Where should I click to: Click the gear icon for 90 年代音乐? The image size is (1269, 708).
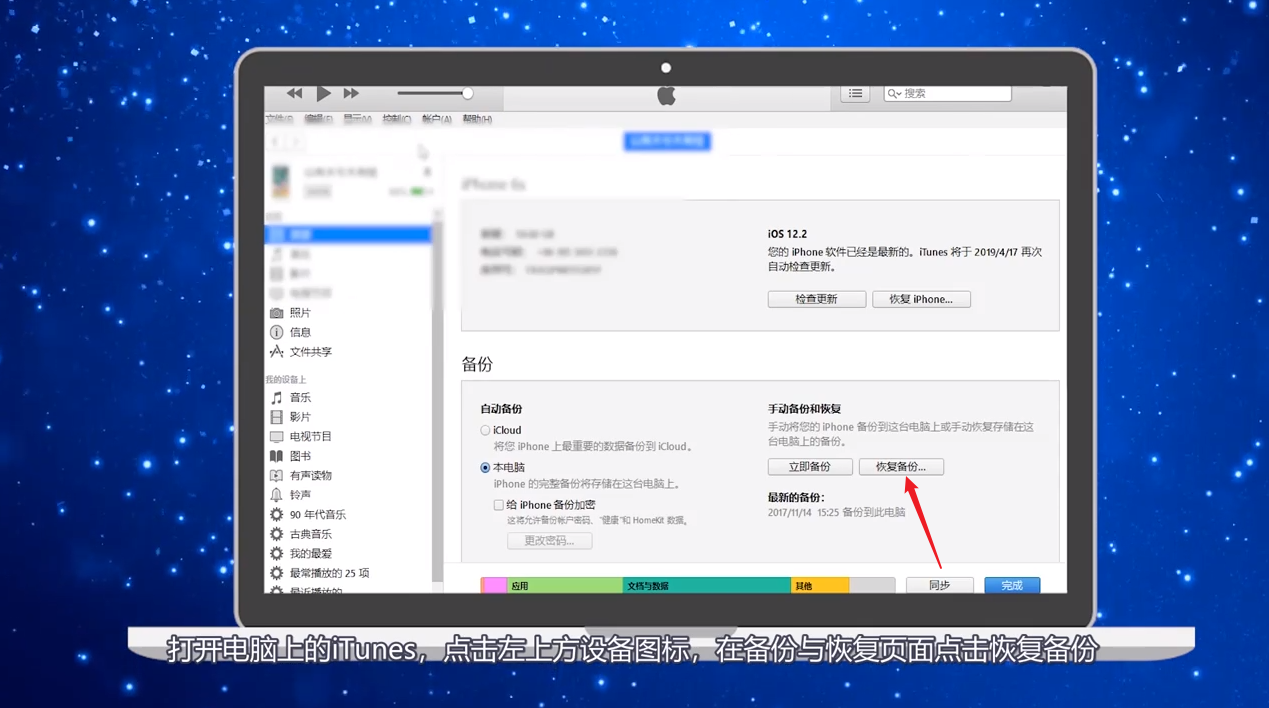[x=277, y=514]
